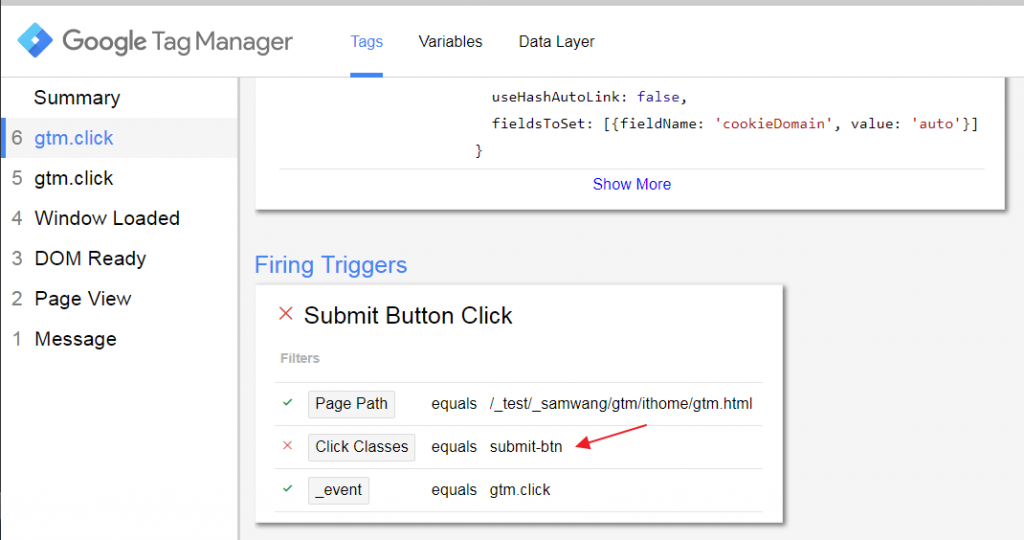
Task: Click the red X beside Submit Button Click
Action: 285,313
